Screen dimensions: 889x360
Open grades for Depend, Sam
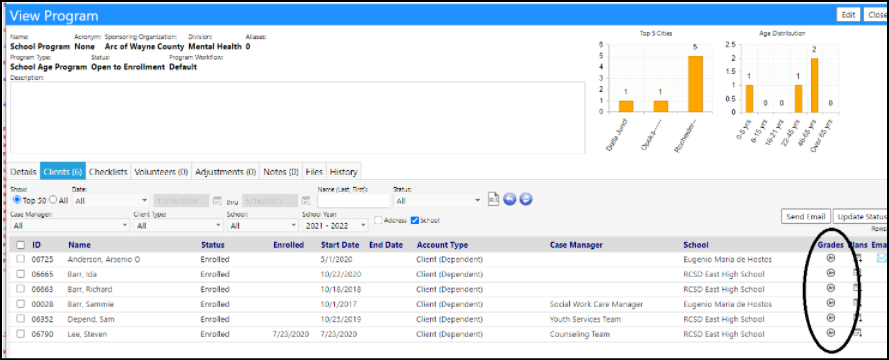[x=831, y=318]
